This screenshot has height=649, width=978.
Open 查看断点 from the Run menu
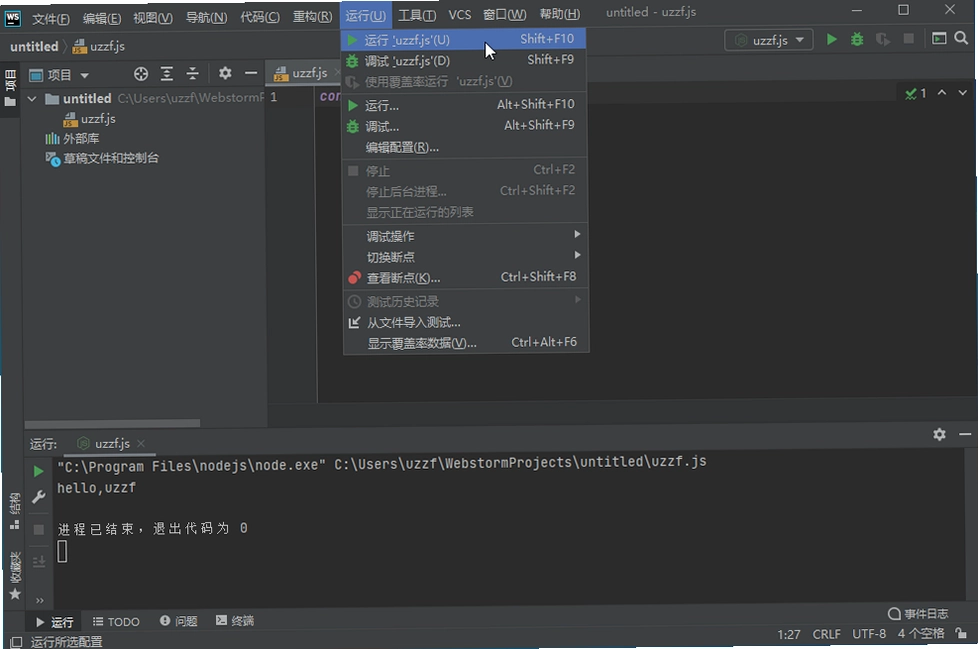pyautogui.click(x=465, y=277)
